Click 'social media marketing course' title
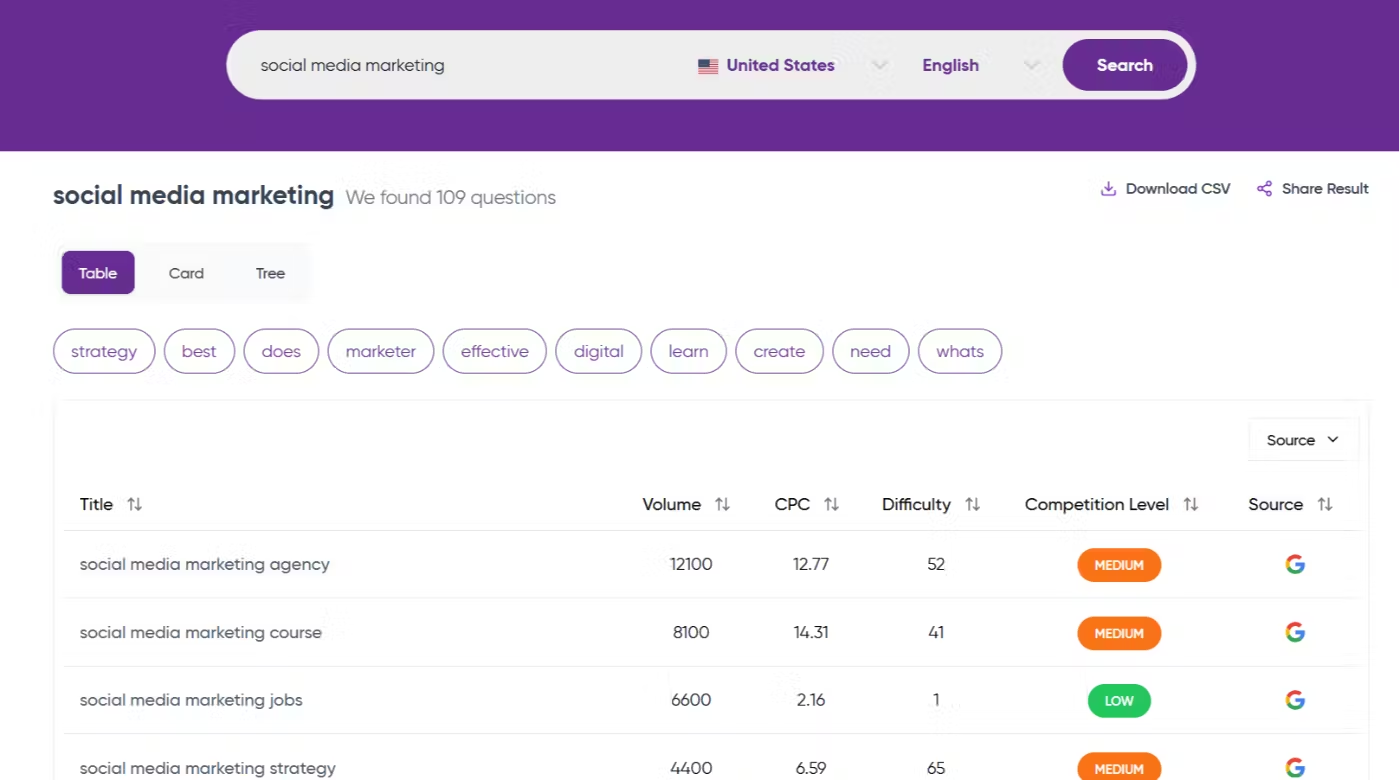Image resolution: width=1400 pixels, height=780 pixels. click(201, 632)
